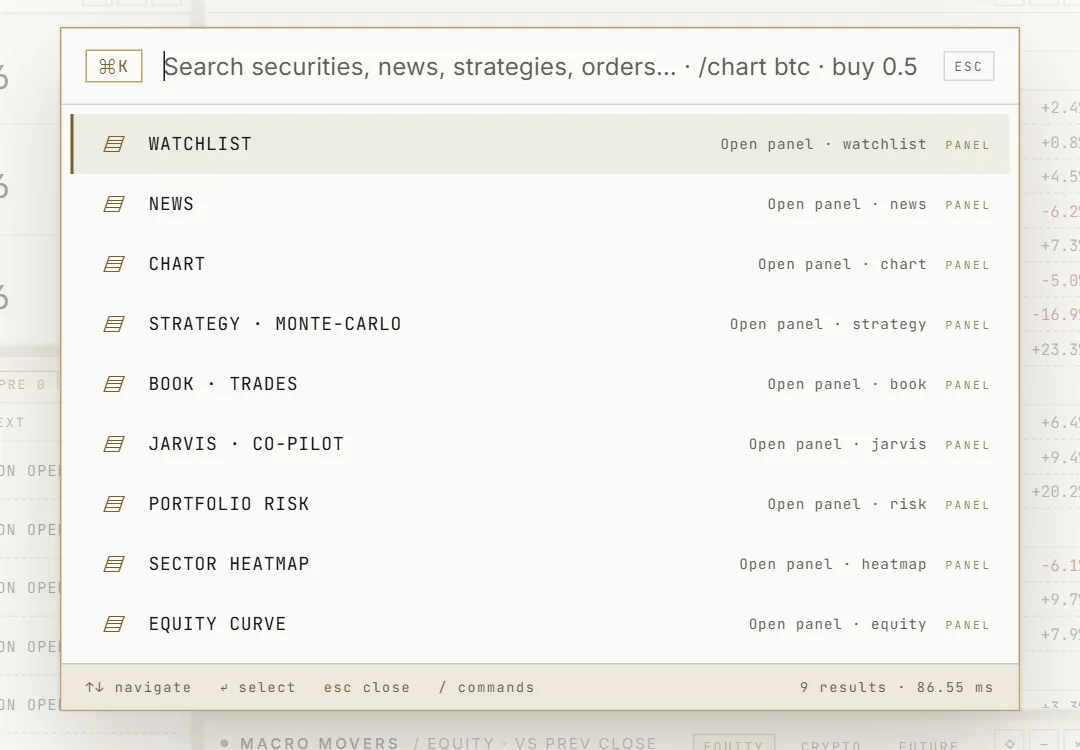
Task: Click the panel icon beside WATCHLIST
Action: click(114, 144)
